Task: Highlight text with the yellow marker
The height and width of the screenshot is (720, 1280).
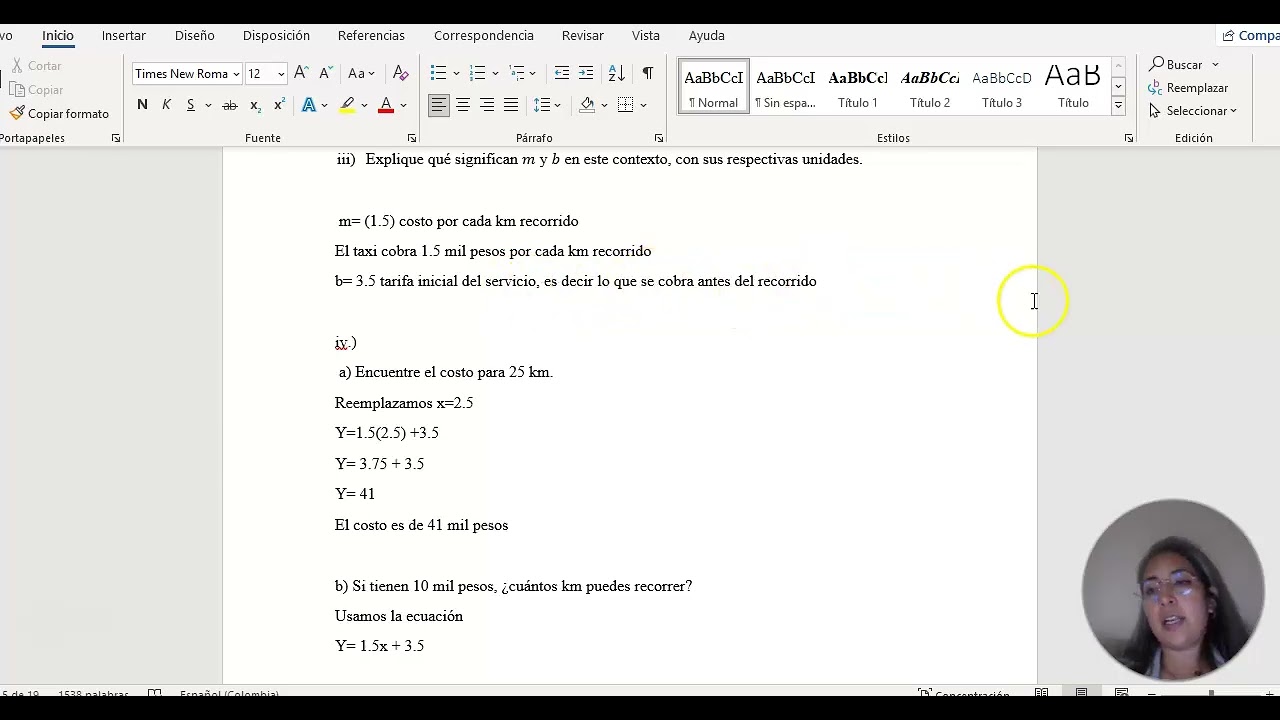Action: pos(347,105)
